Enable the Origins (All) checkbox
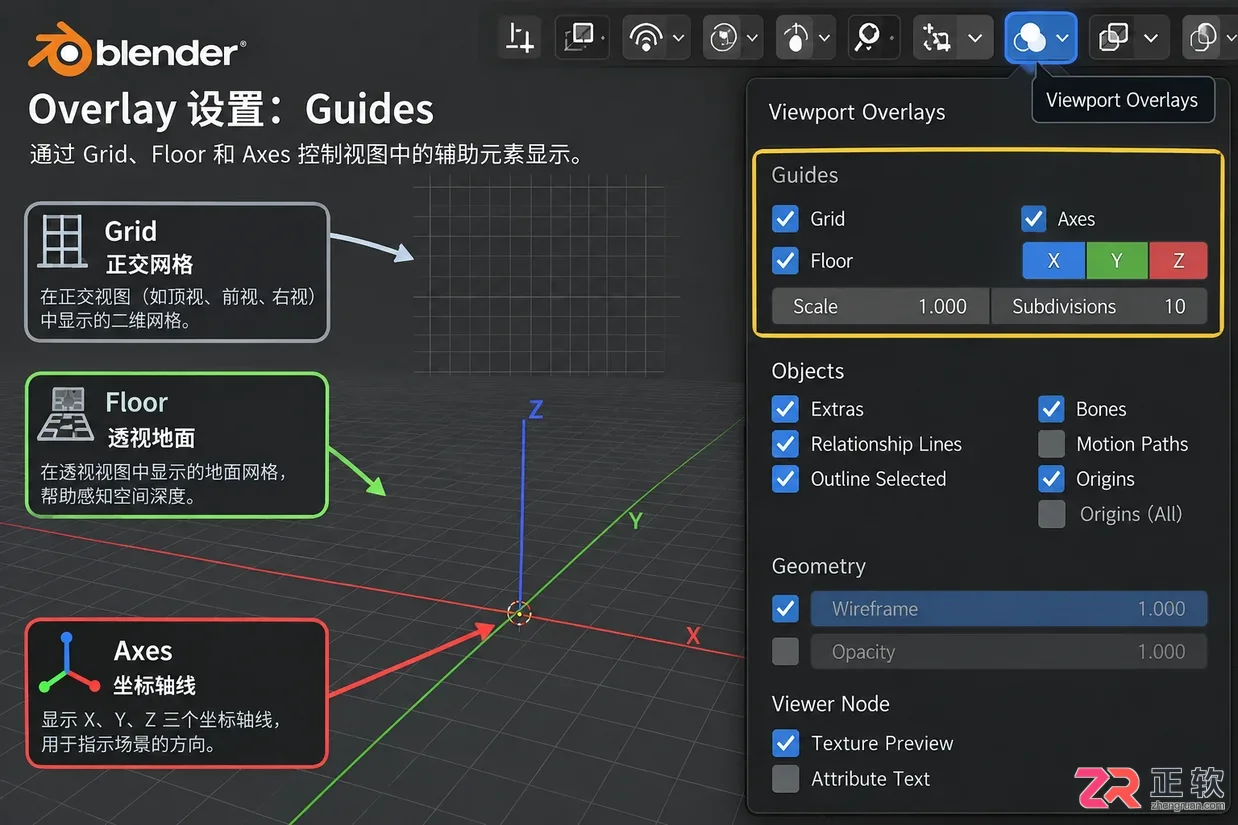 point(1051,514)
